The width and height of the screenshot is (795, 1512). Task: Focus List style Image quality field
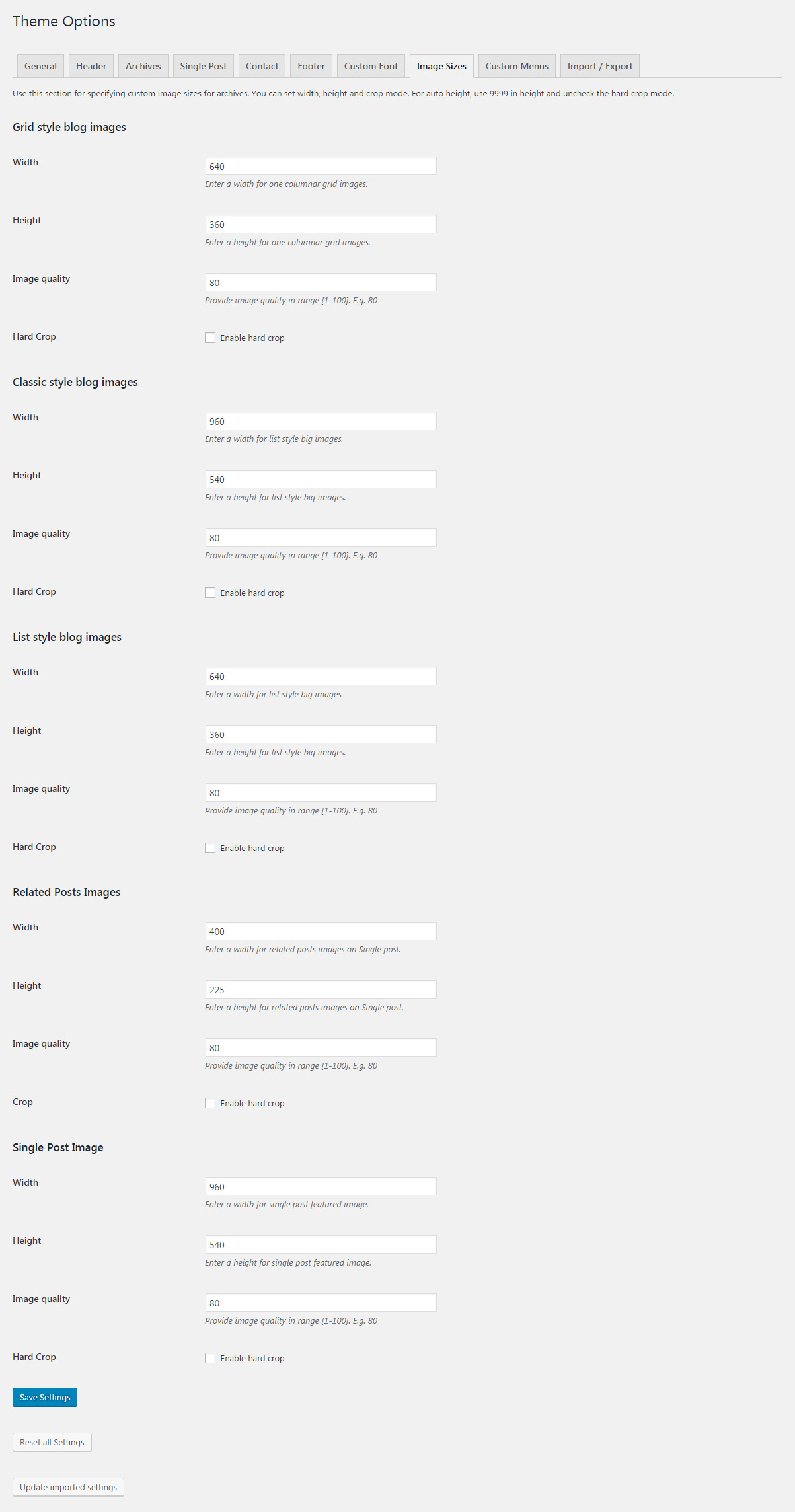click(x=321, y=793)
